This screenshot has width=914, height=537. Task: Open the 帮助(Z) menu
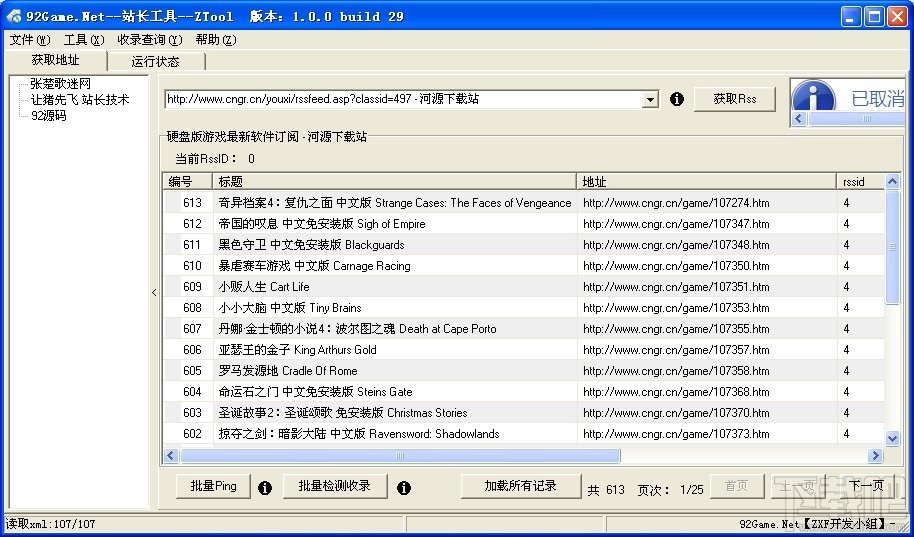216,40
